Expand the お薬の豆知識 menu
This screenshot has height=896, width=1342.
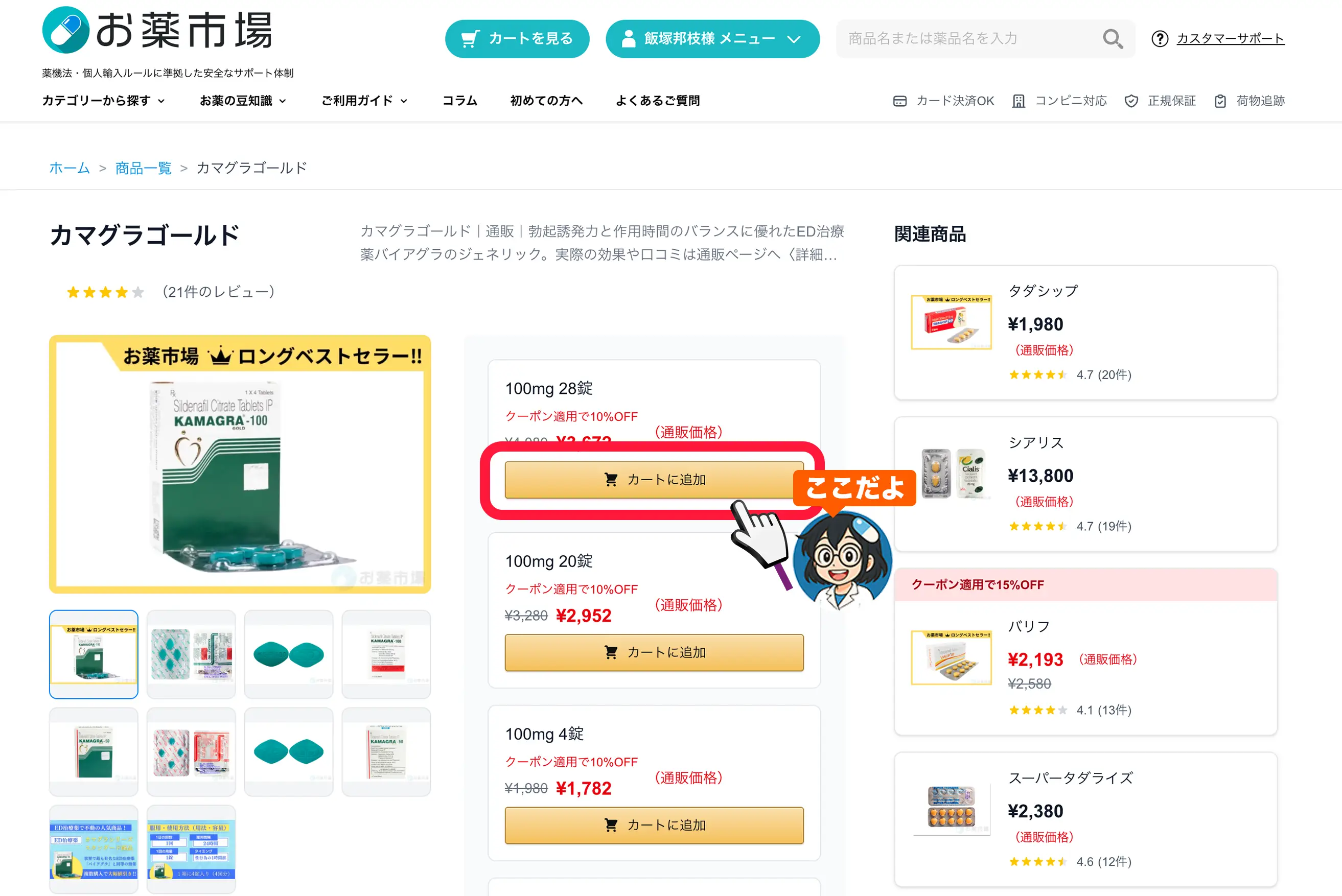[x=243, y=101]
